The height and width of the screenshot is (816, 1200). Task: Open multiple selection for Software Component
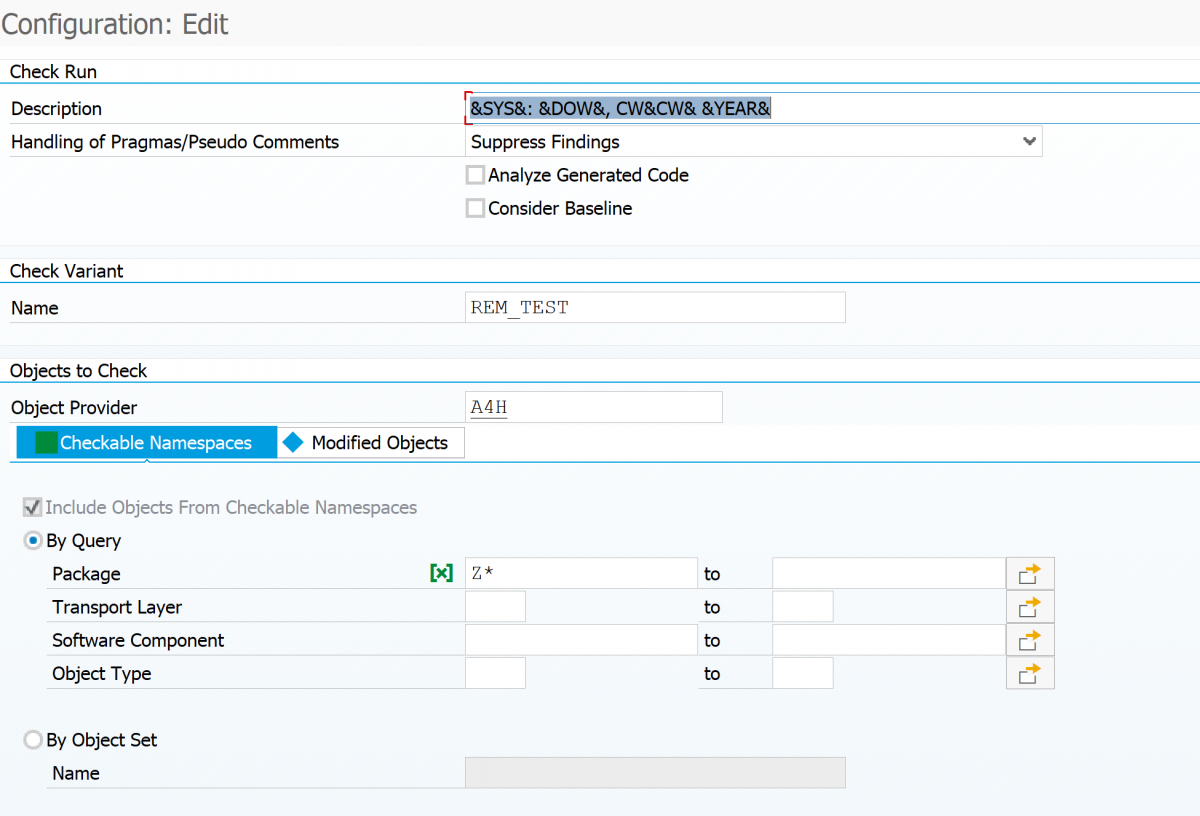(x=1030, y=640)
